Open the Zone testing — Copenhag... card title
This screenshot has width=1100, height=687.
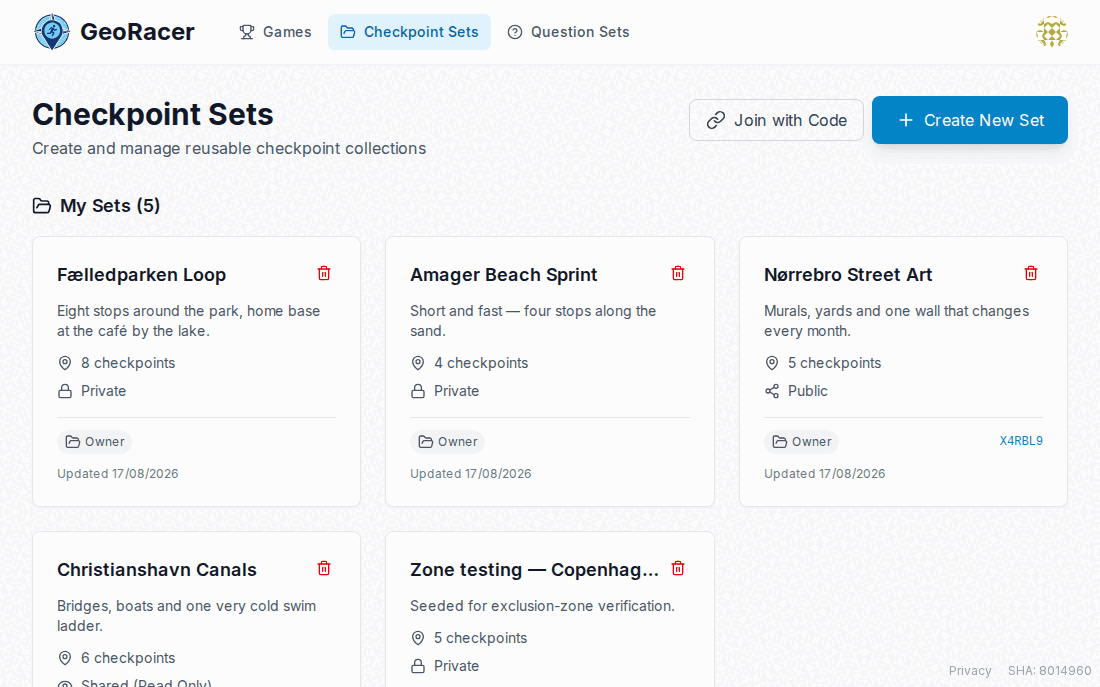(x=535, y=569)
